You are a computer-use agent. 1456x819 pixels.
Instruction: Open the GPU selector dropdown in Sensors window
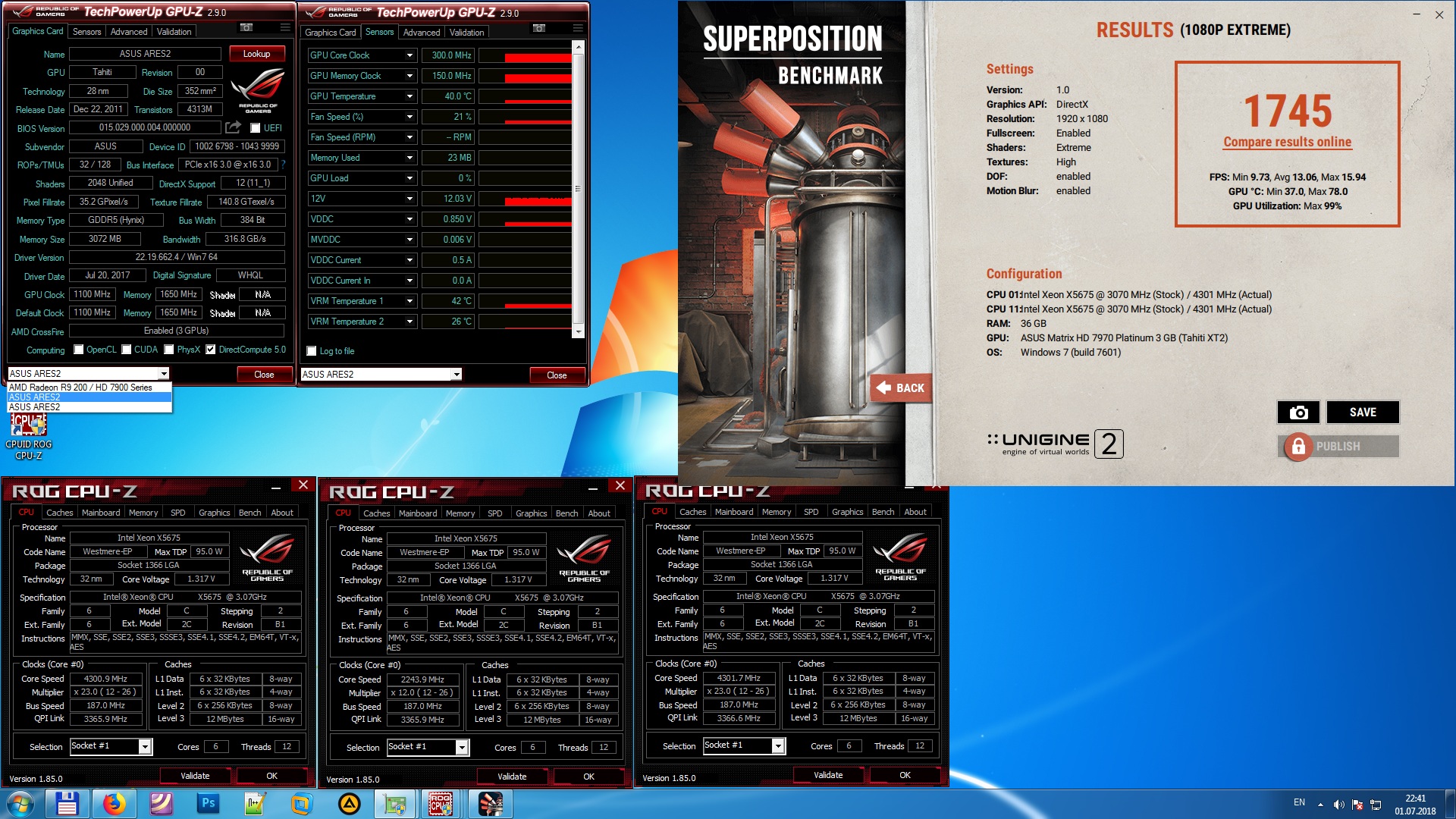pyautogui.click(x=457, y=374)
